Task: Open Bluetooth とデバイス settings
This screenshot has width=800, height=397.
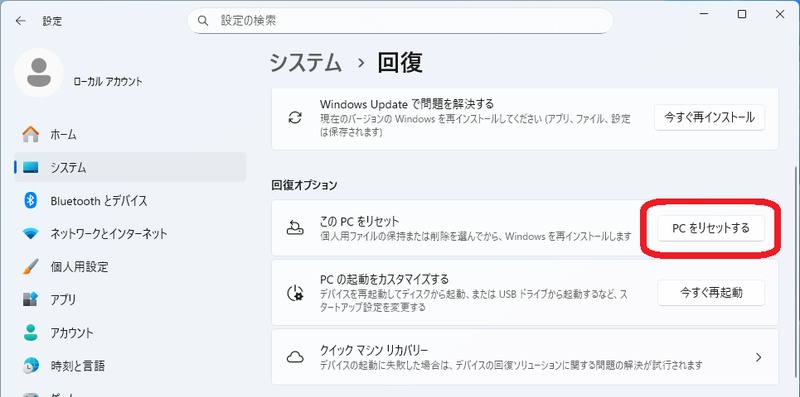Action: click(x=130, y=201)
